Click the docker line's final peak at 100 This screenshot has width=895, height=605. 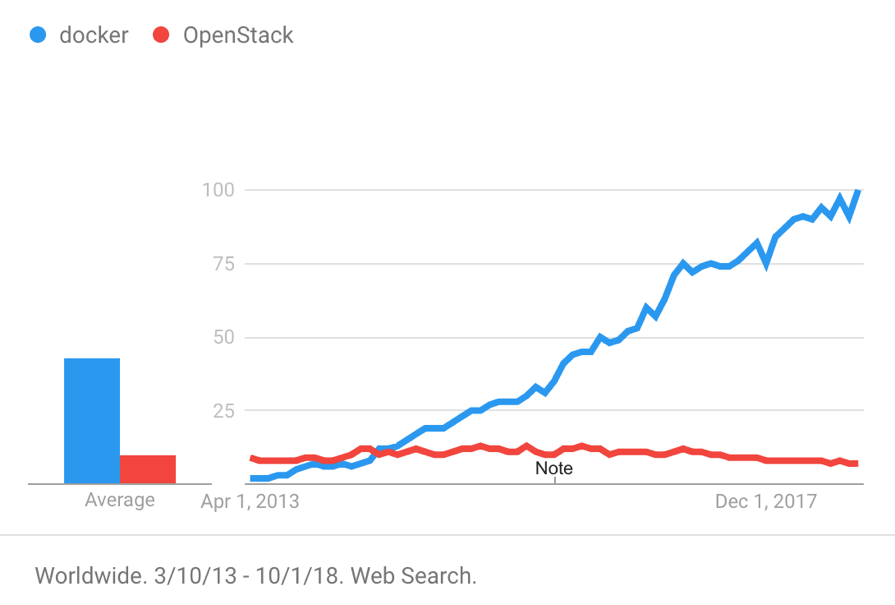(x=858, y=191)
